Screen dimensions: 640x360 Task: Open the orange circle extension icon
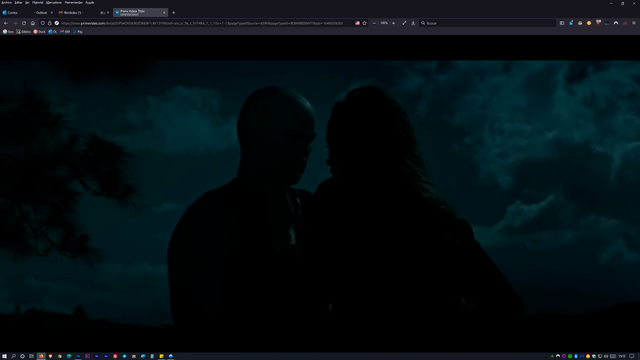coord(589,23)
